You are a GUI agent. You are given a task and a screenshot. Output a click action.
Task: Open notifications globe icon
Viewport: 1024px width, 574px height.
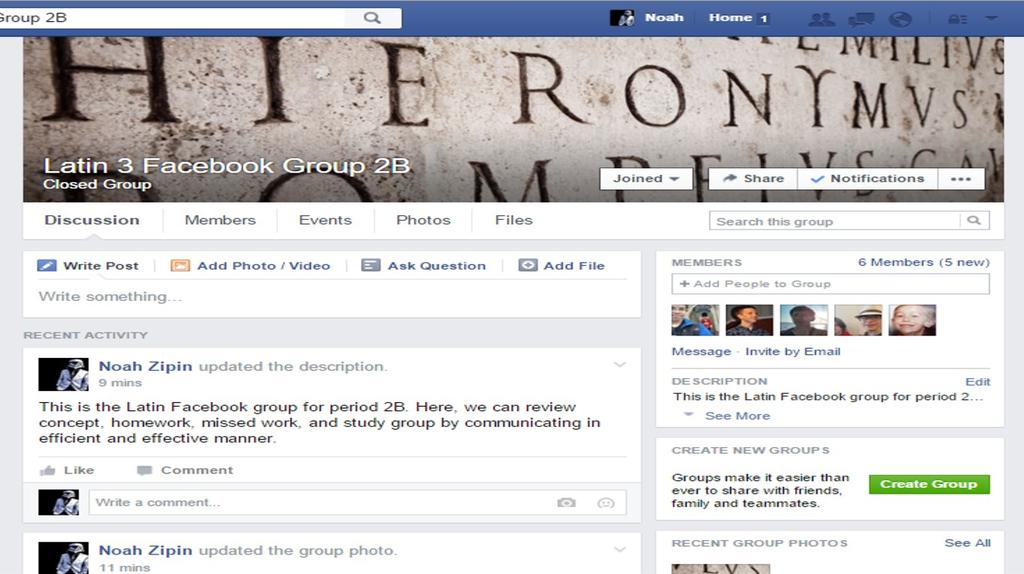(x=900, y=19)
